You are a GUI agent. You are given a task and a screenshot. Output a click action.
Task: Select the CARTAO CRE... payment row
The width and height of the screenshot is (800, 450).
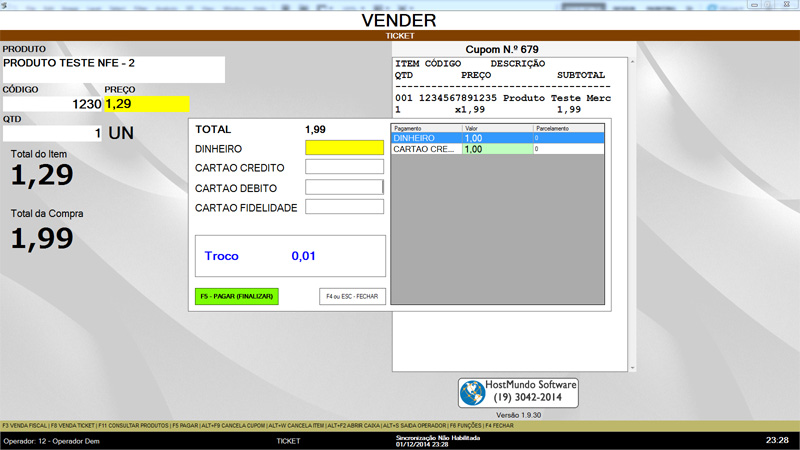click(425, 149)
